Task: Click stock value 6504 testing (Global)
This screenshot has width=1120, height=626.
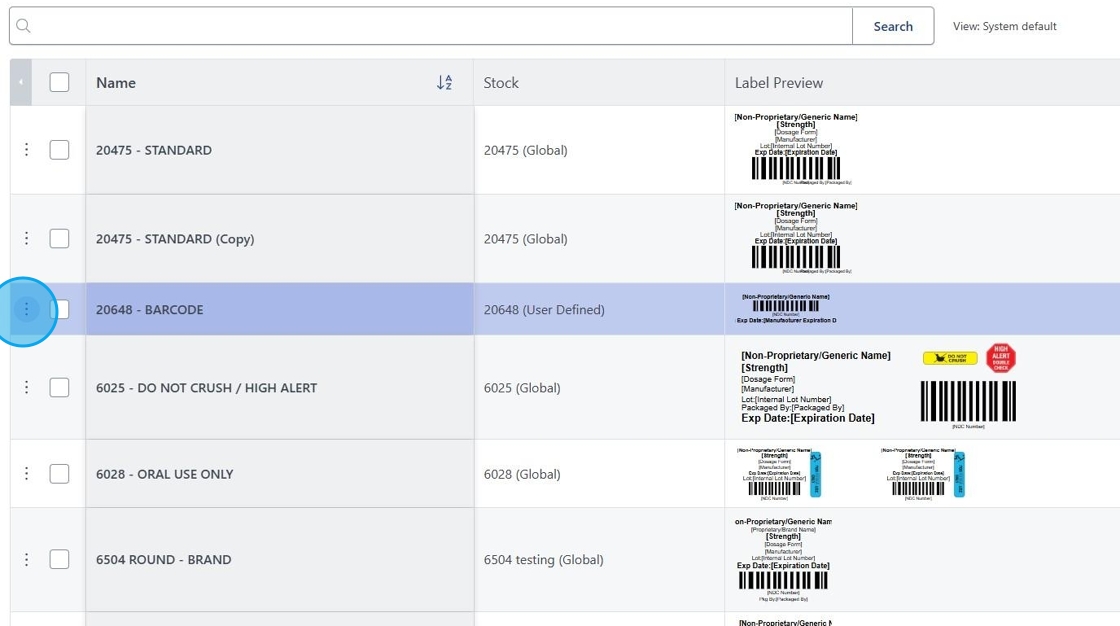Action: (x=543, y=560)
